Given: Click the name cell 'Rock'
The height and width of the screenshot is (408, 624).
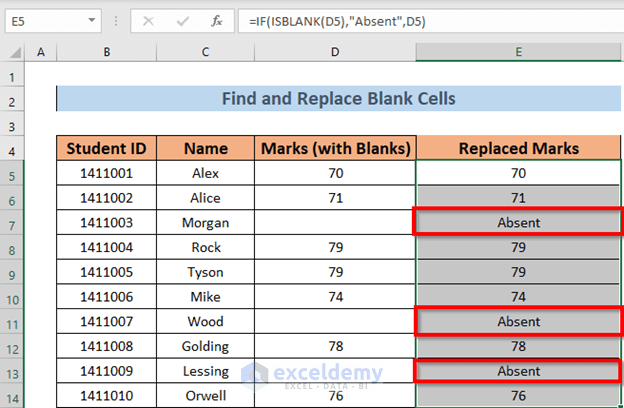Looking at the screenshot, I should coord(205,247).
